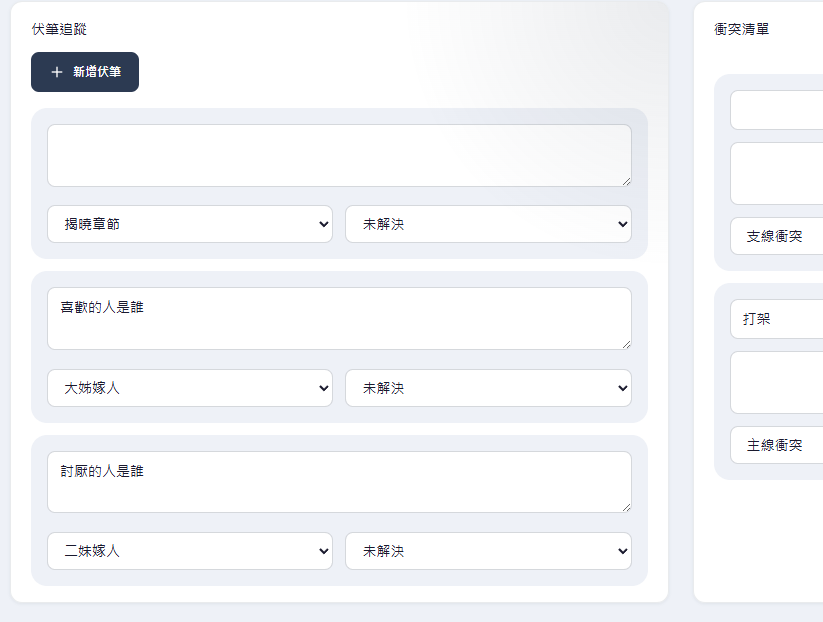
Task: Open the 揭曉章節 chapter dropdown
Action: [190, 224]
